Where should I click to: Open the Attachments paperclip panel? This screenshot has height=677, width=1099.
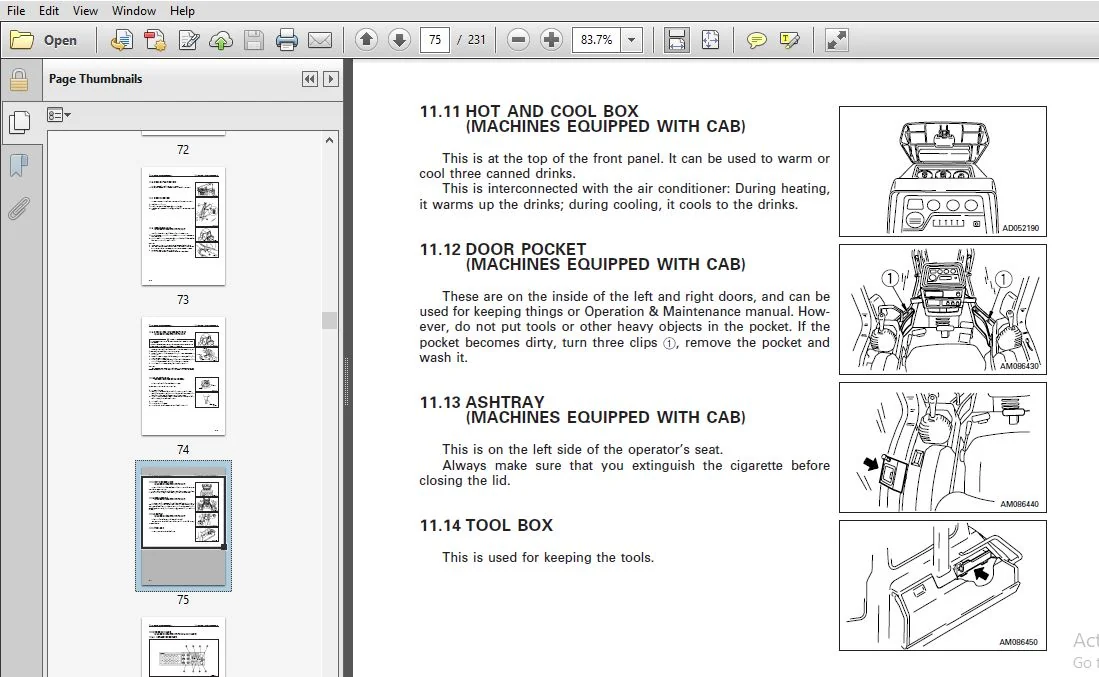tap(19, 208)
